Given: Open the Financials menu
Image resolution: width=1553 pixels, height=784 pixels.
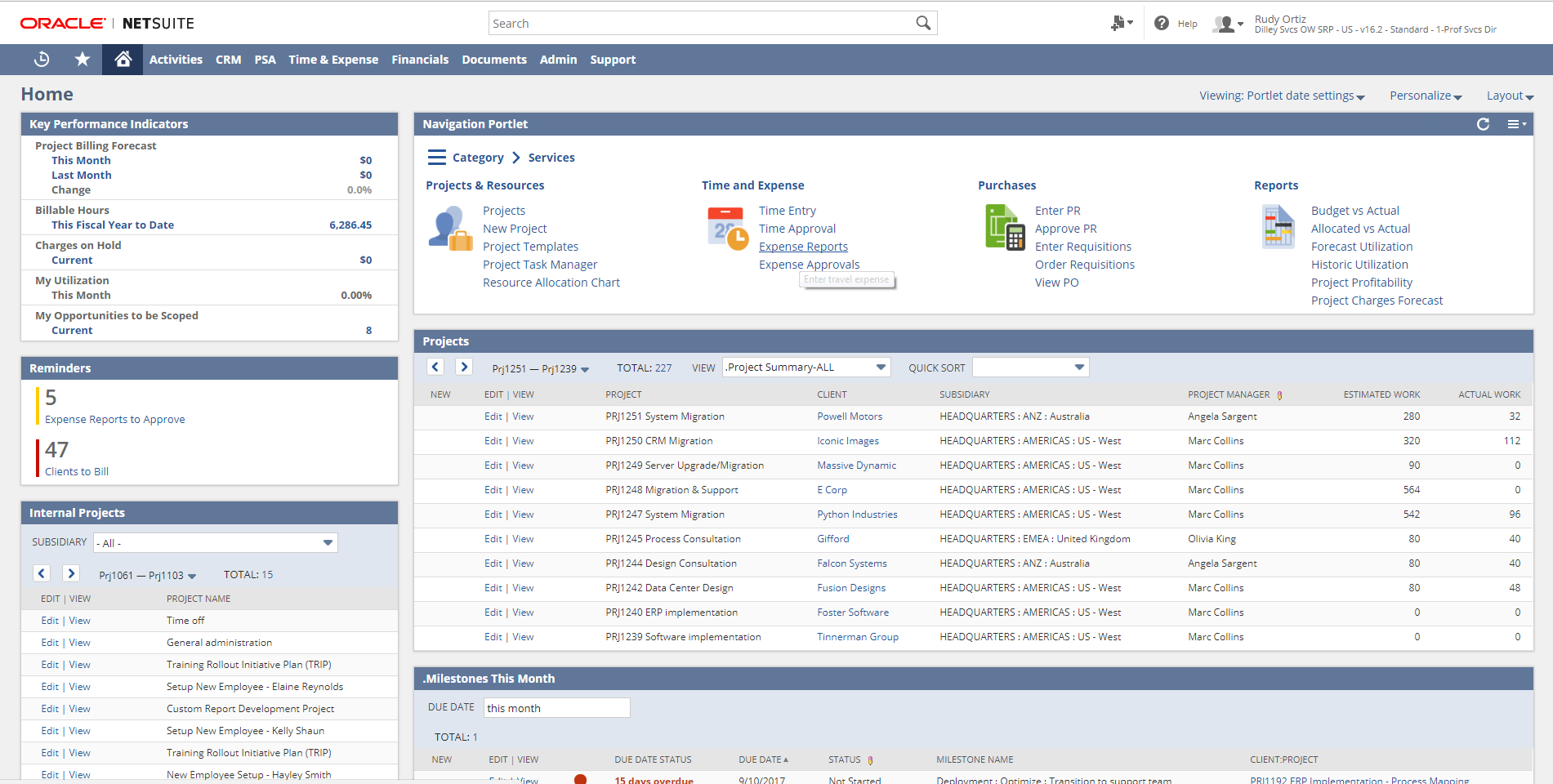Looking at the screenshot, I should pos(420,59).
